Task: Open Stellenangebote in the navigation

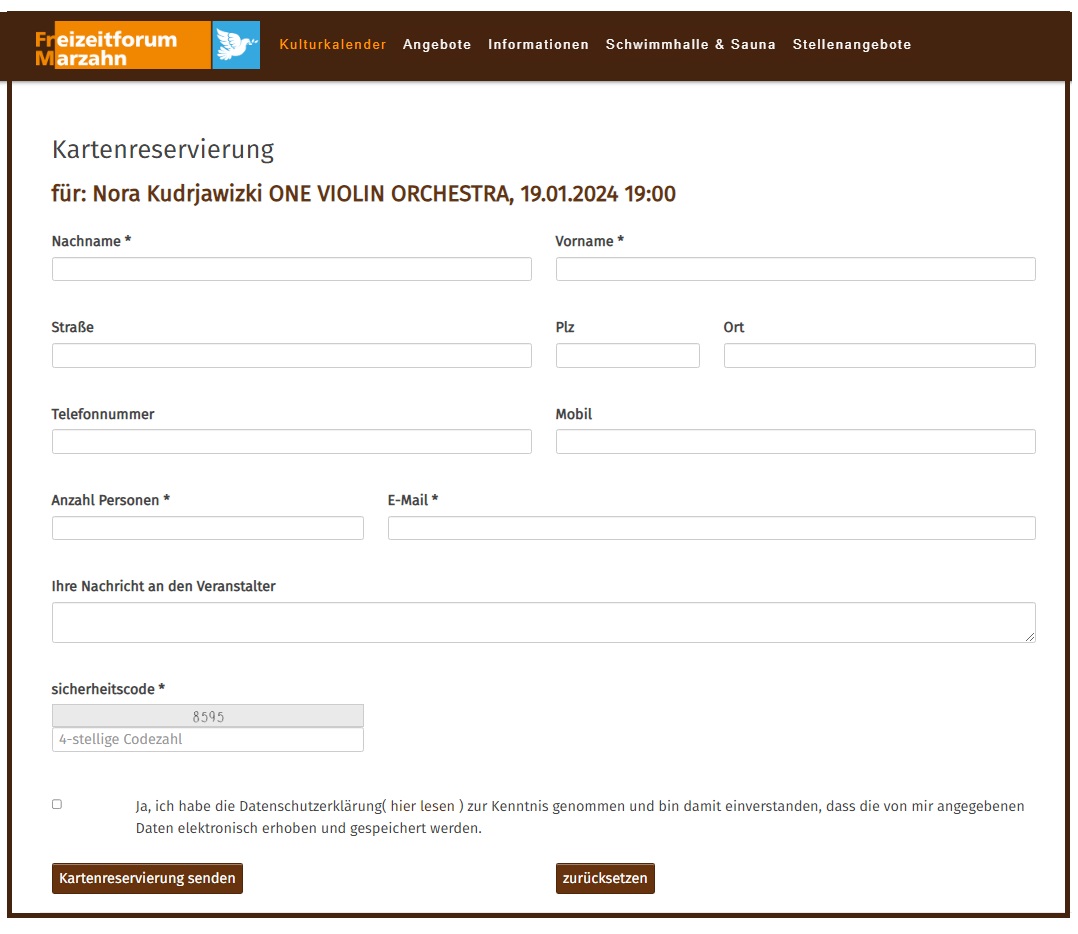Action: [852, 45]
